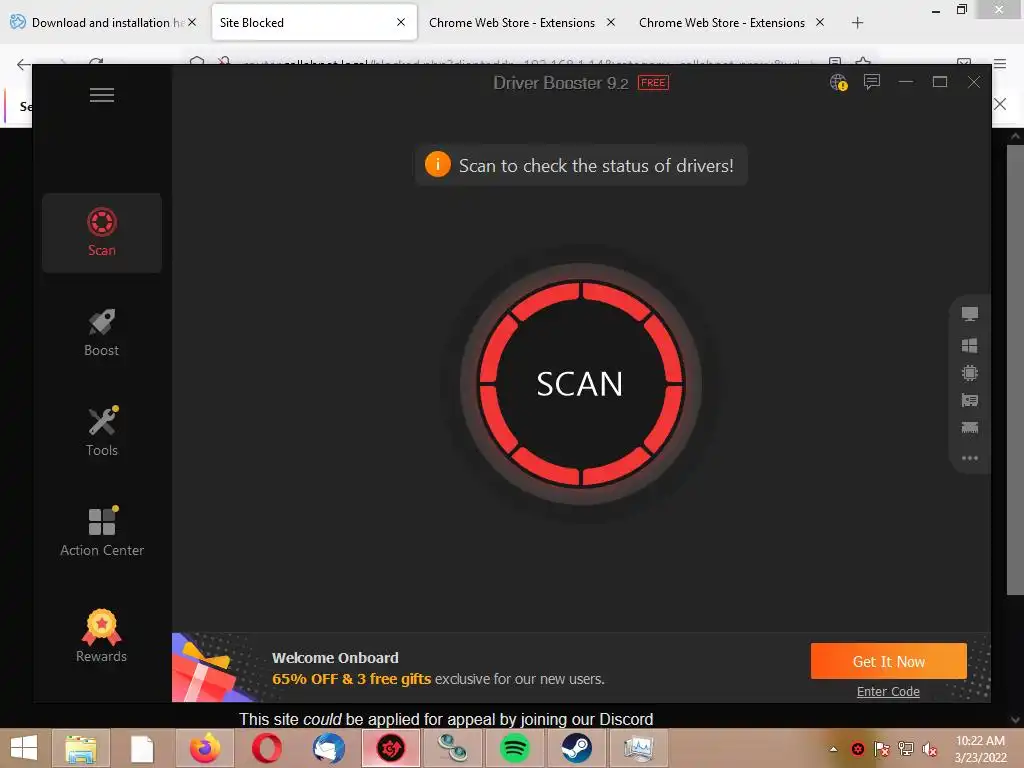Click the memory module icon on right panel
The height and width of the screenshot is (768, 1024).
(x=970, y=428)
